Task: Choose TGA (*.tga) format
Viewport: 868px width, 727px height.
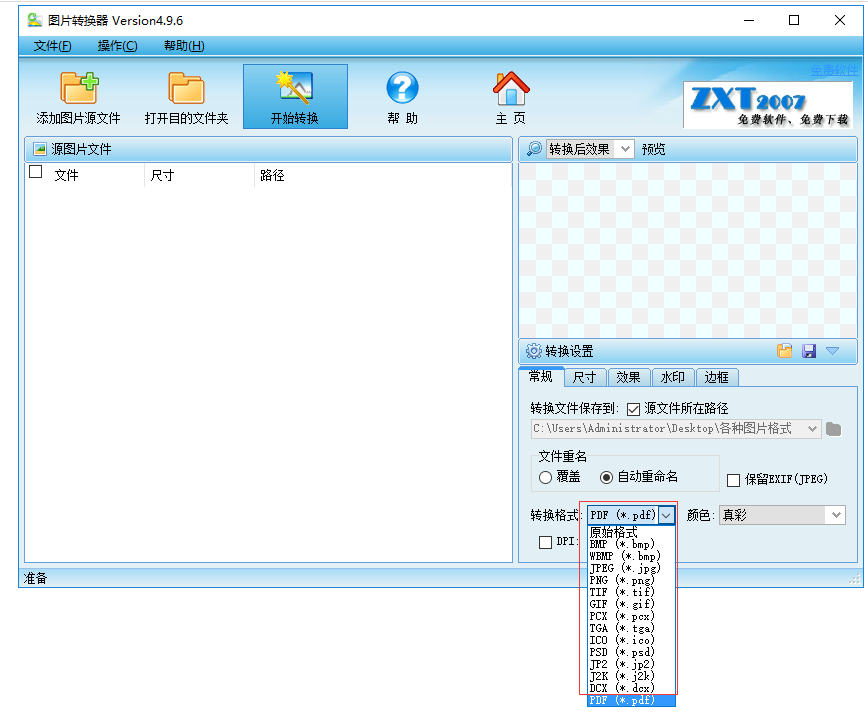Action: coord(631,628)
